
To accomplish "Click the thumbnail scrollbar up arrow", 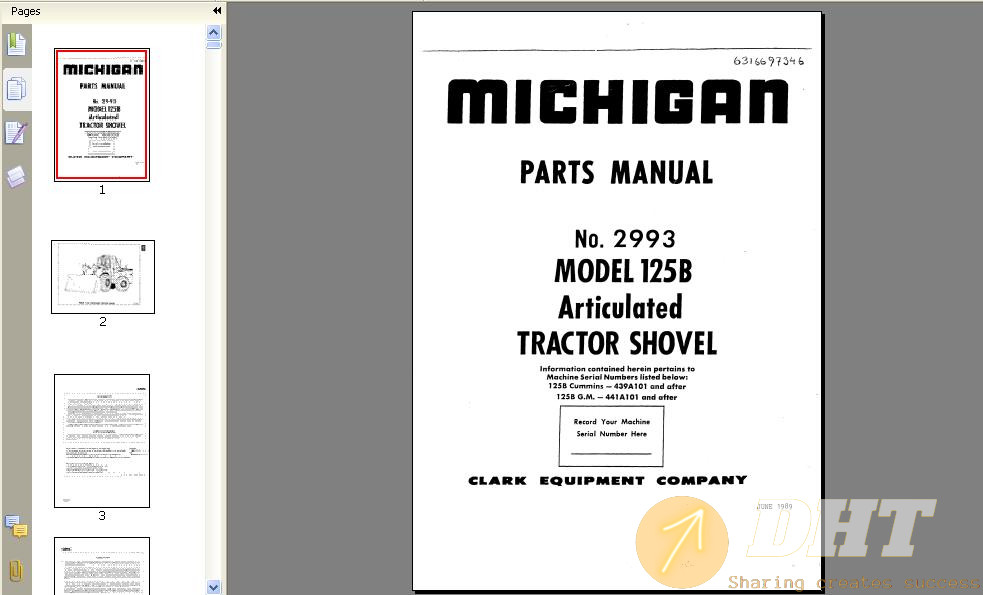I will 214,33.
